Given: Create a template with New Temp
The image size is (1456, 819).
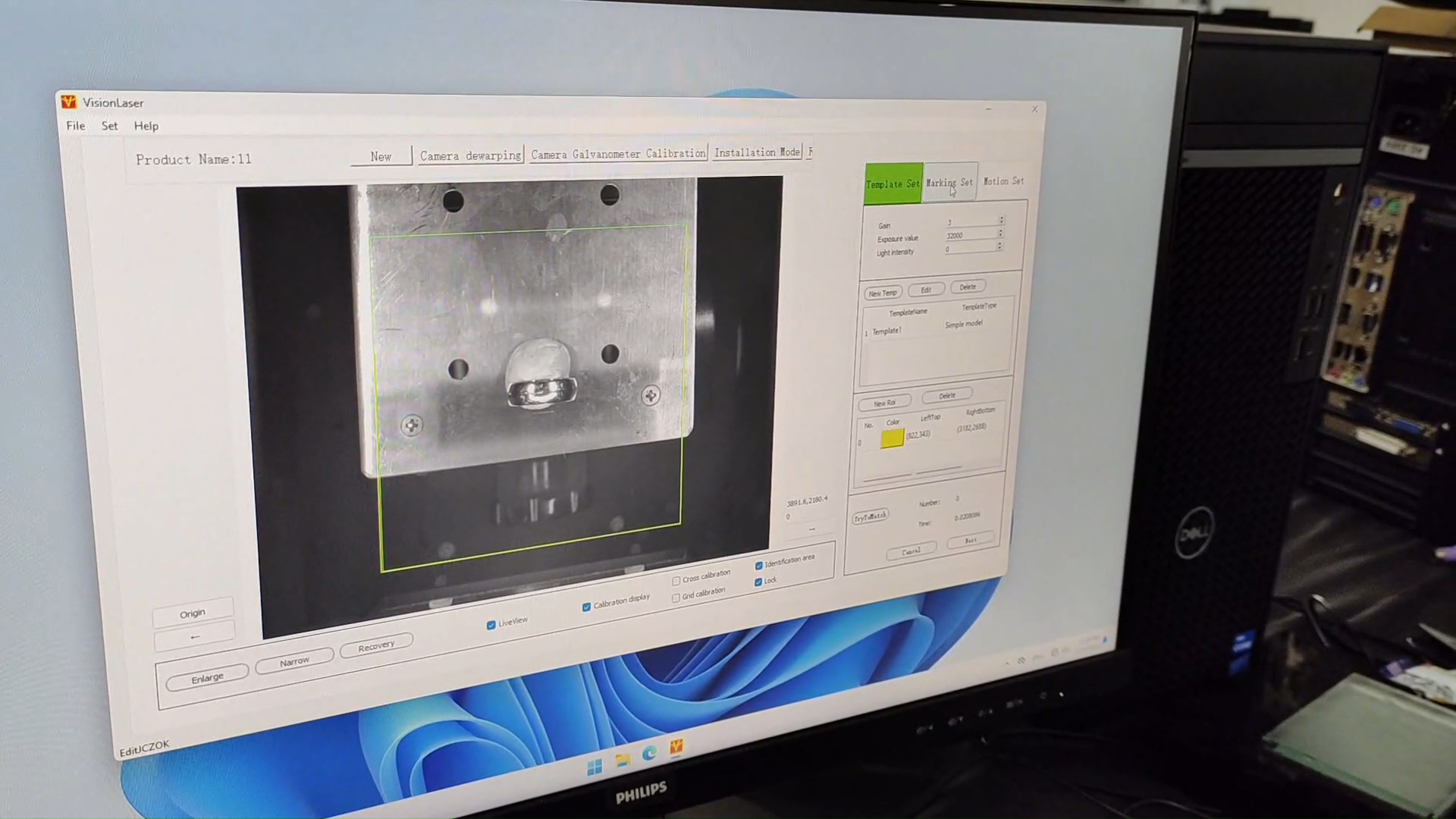Looking at the screenshot, I should point(882,292).
